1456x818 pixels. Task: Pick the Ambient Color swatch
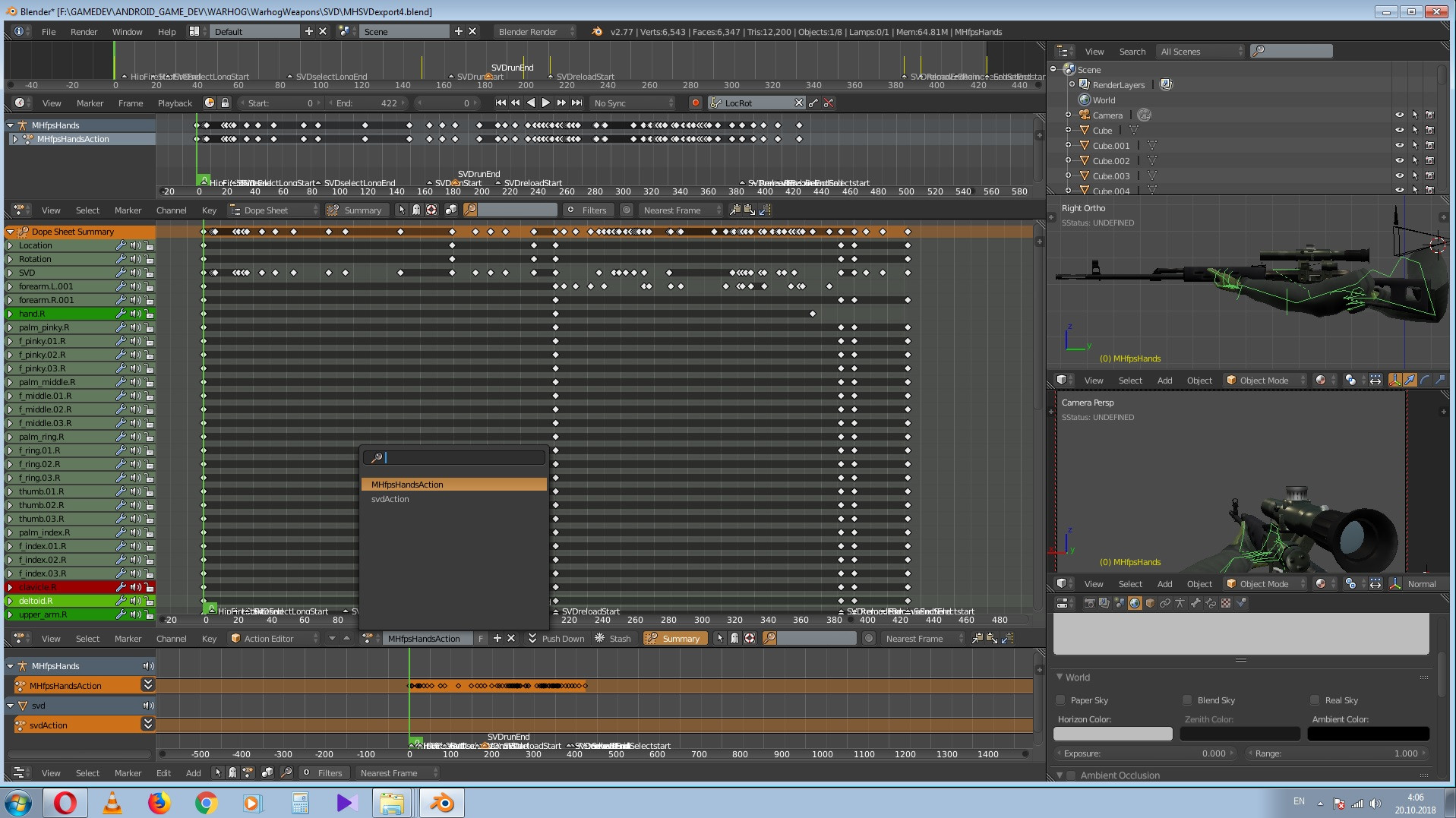[x=1368, y=734]
